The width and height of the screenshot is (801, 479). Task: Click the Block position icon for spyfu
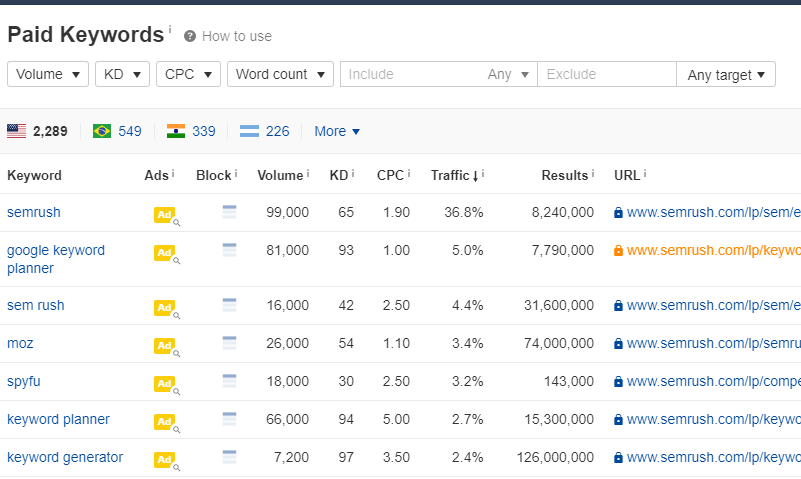point(229,381)
